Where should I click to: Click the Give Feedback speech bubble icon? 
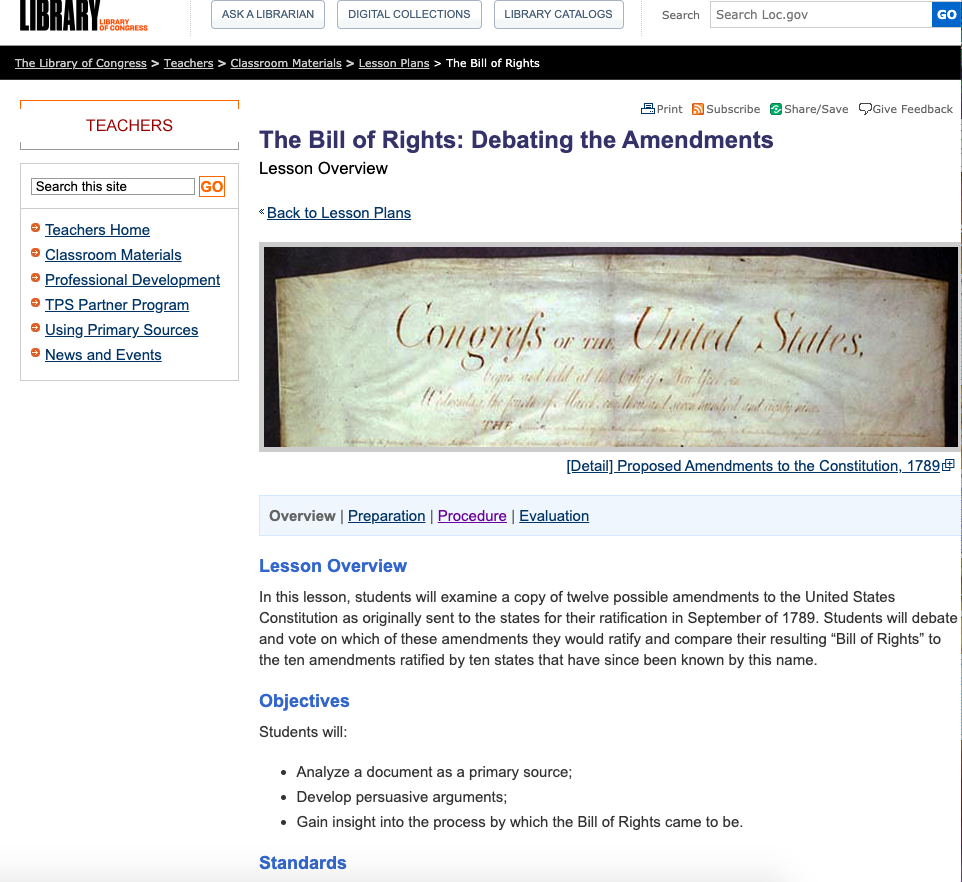pos(865,109)
